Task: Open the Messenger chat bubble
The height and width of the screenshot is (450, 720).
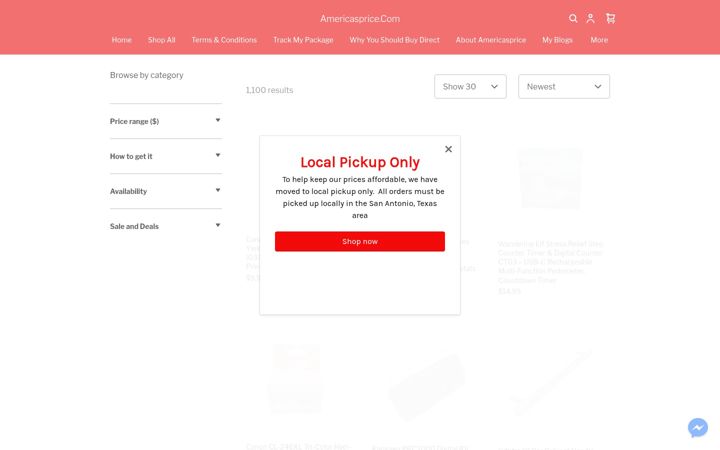Action: pos(698,428)
